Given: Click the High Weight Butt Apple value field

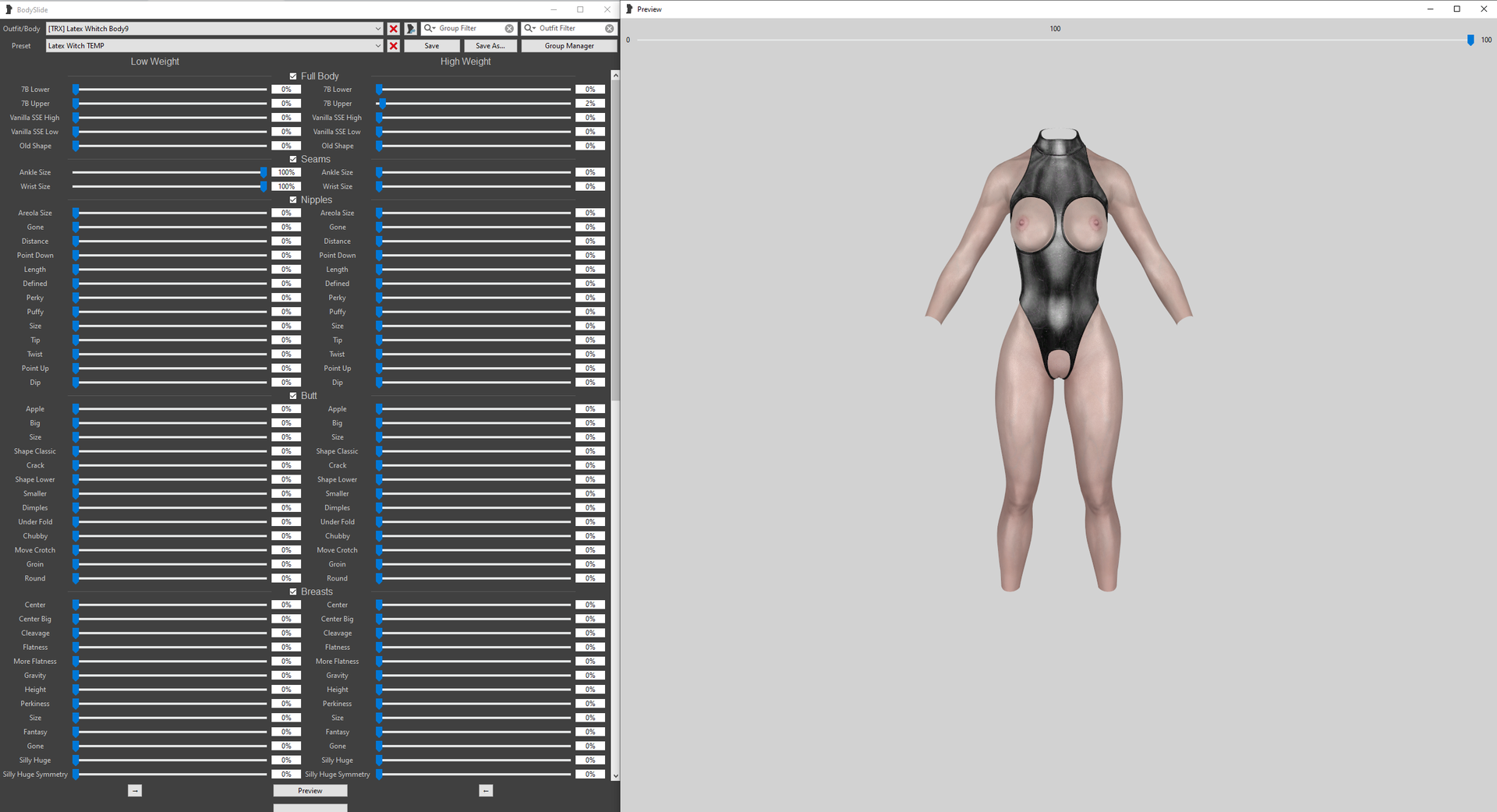Looking at the screenshot, I should point(590,409).
